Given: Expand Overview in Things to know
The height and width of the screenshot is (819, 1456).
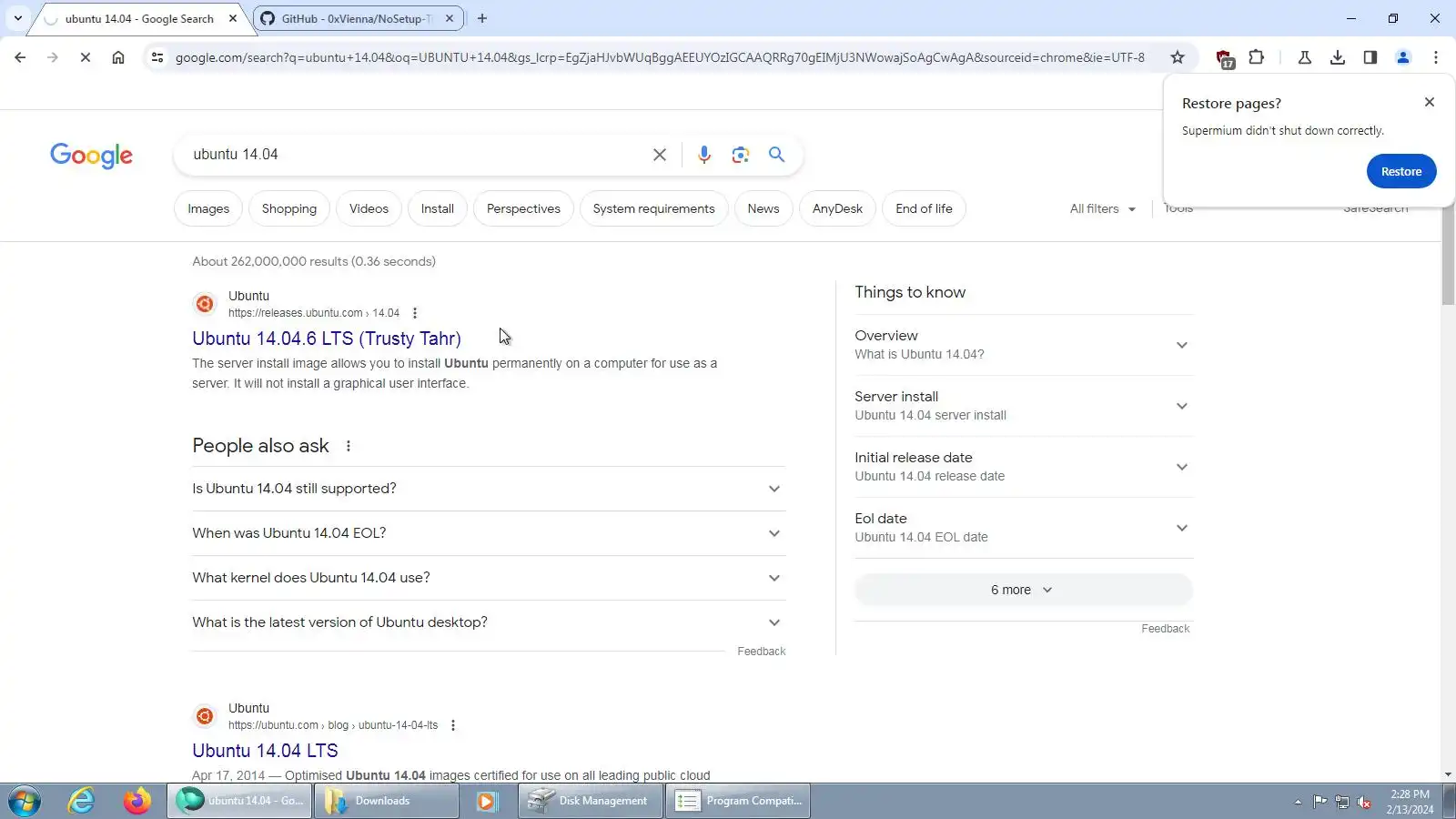Looking at the screenshot, I should click(1024, 345).
